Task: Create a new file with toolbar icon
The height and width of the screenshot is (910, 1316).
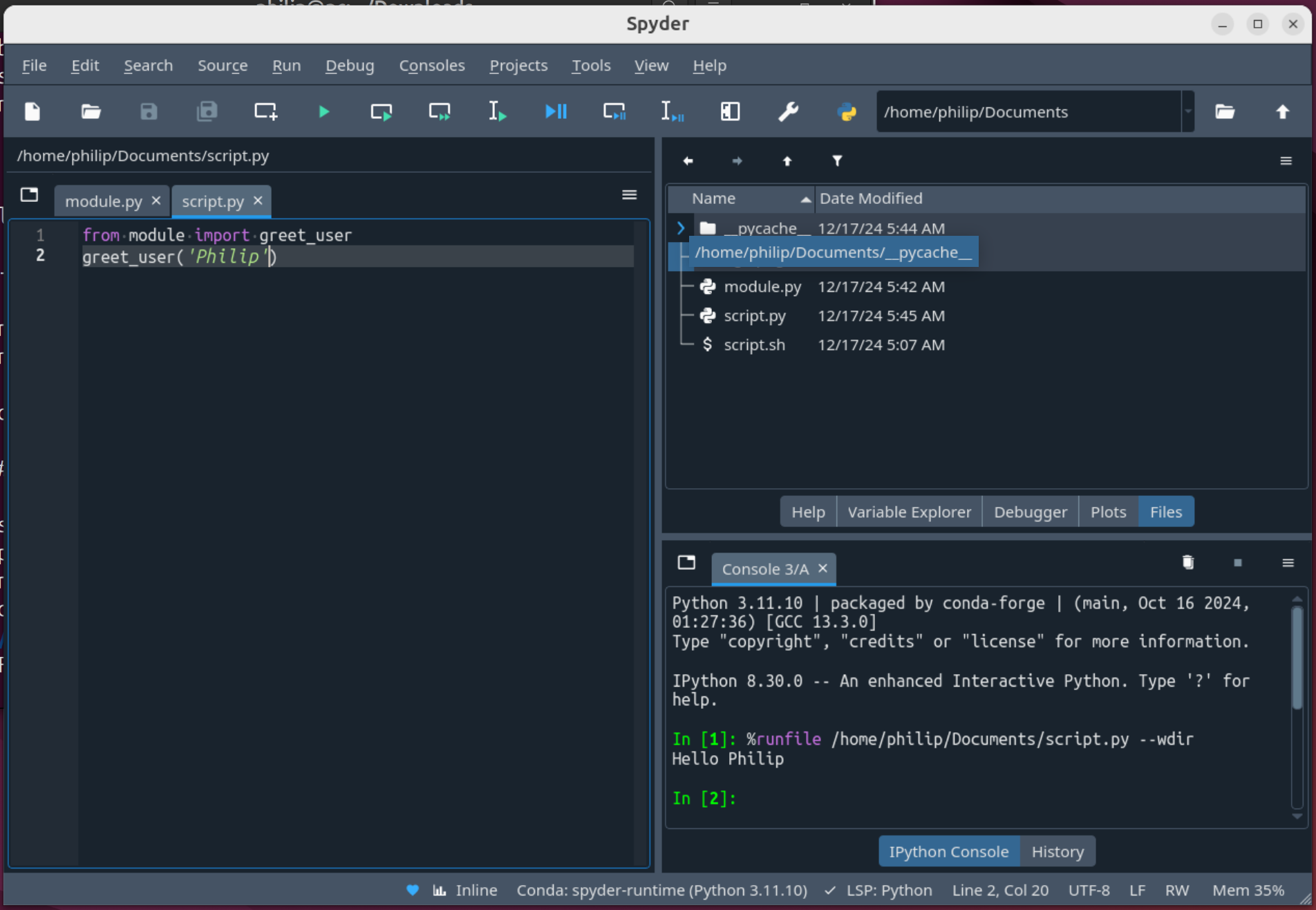Action: pos(32,111)
